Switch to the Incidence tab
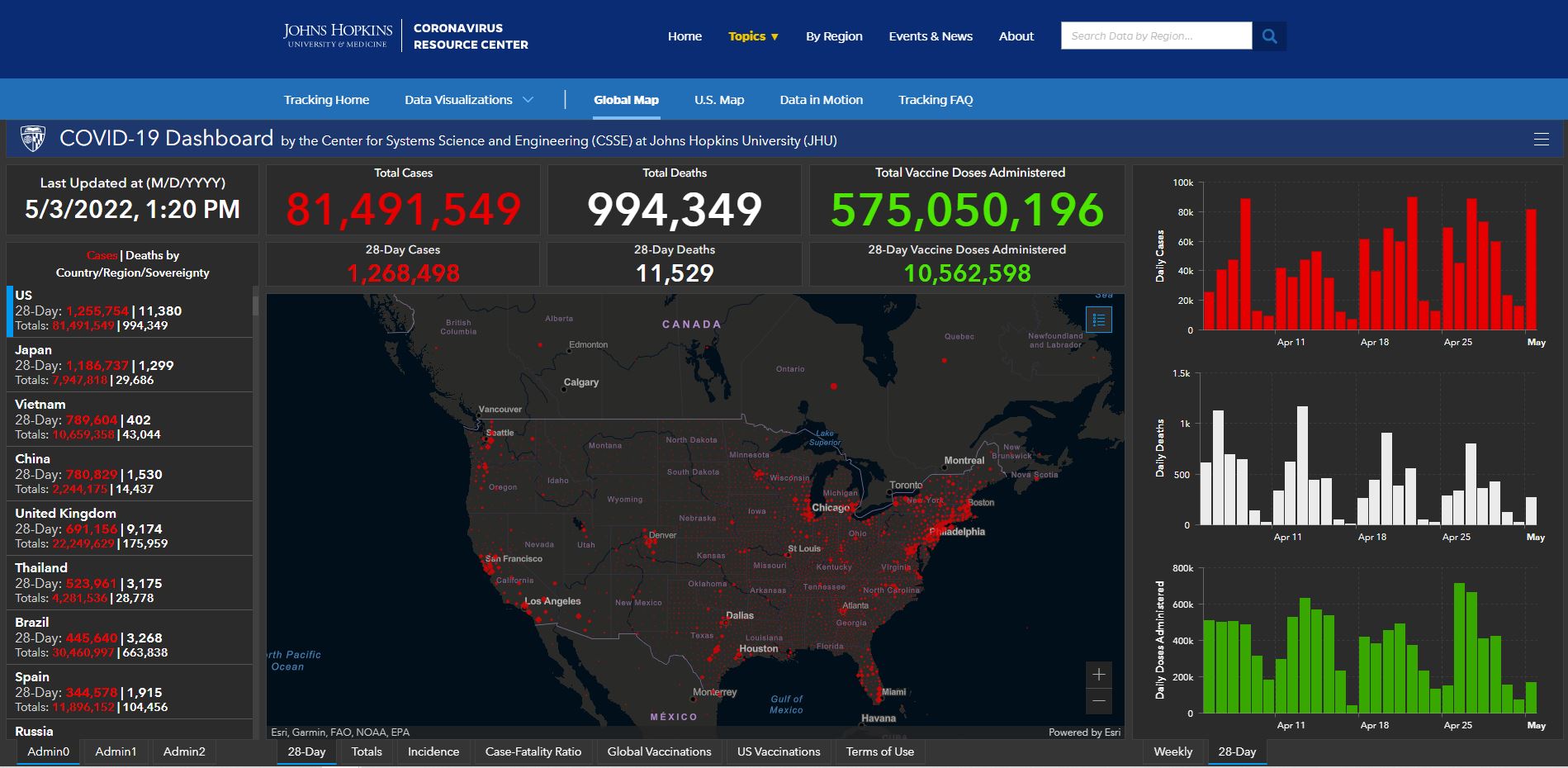 [433, 752]
